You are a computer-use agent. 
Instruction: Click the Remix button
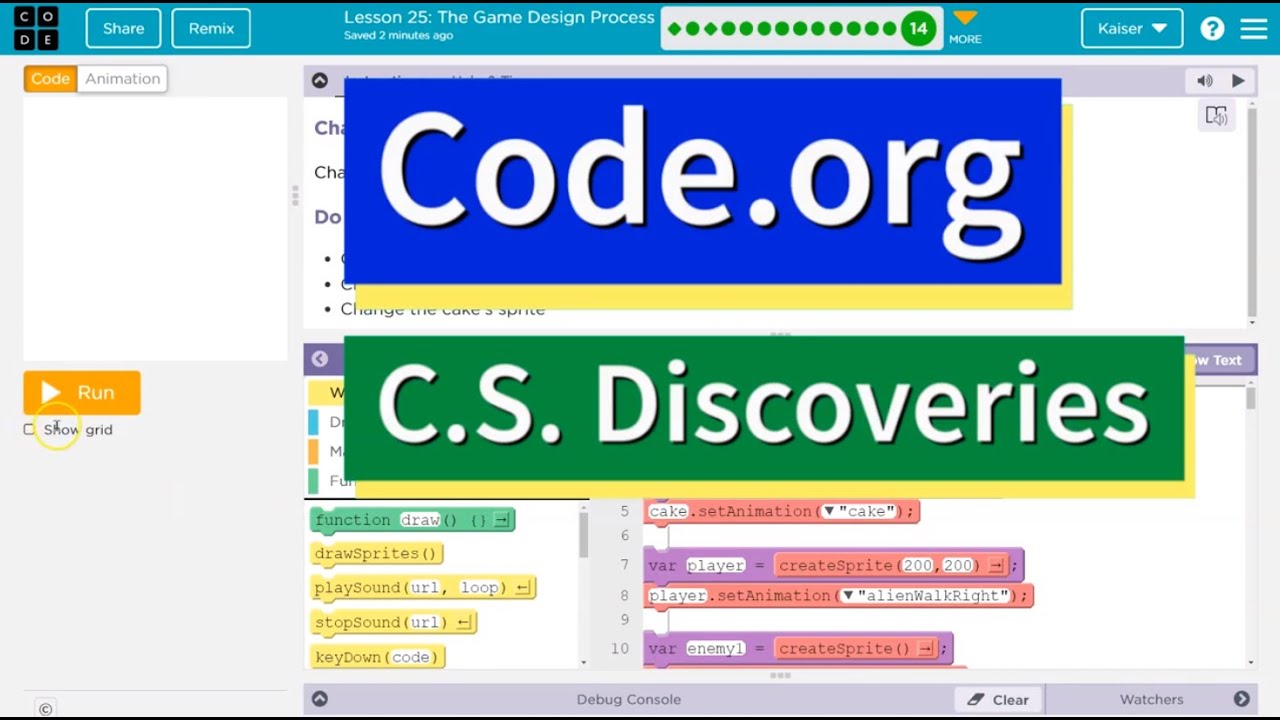(211, 28)
